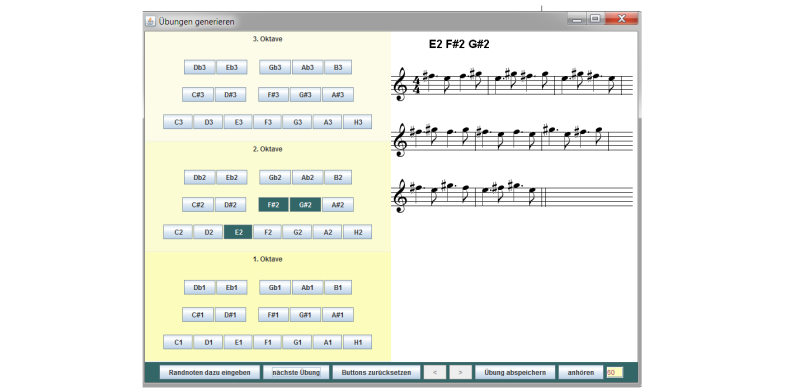Toggle off the selected G#2 button
This screenshot has height=390, width=800.
point(305,205)
